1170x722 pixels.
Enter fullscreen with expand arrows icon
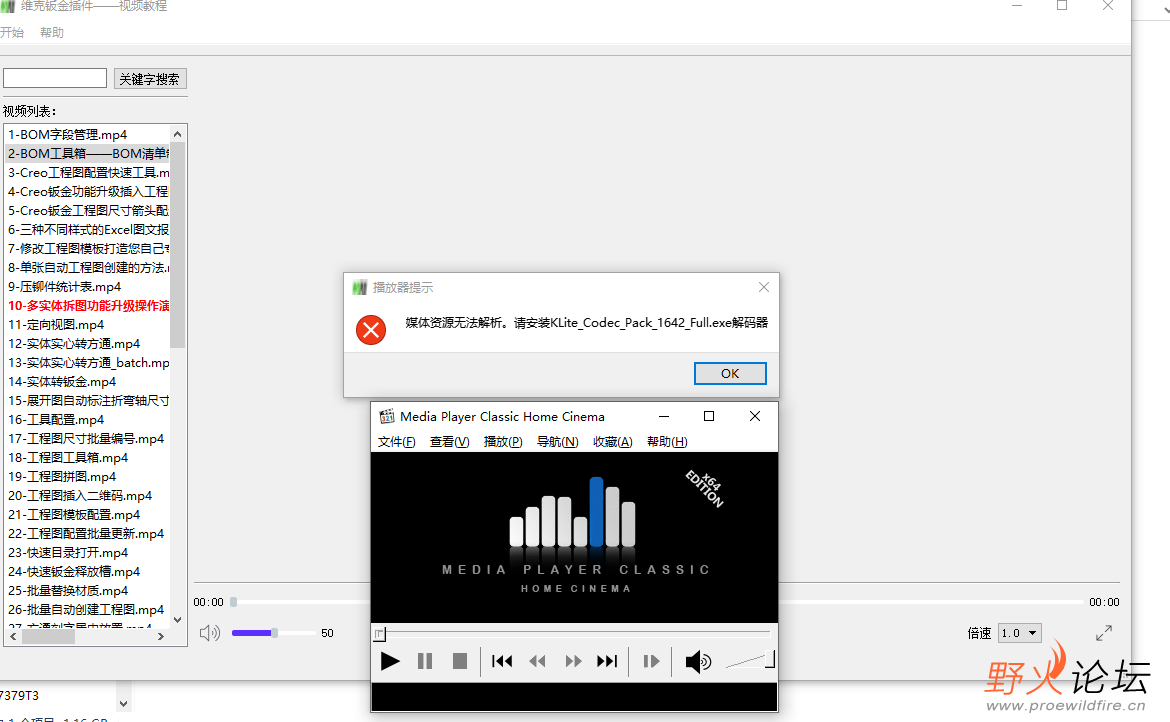click(x=1104, y=633)
